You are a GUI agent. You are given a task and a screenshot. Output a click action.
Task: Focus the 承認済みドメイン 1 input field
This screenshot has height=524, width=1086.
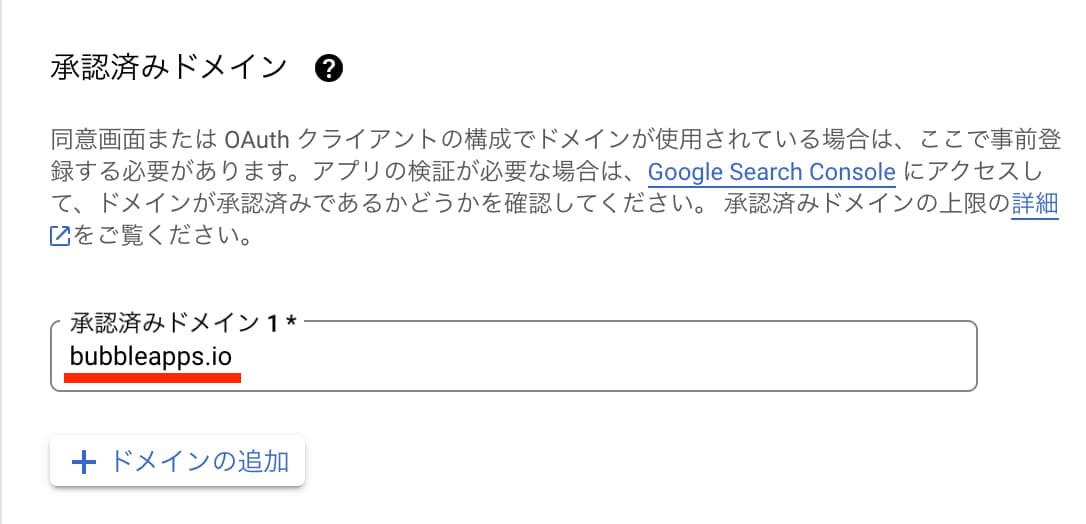coord(514,356)
